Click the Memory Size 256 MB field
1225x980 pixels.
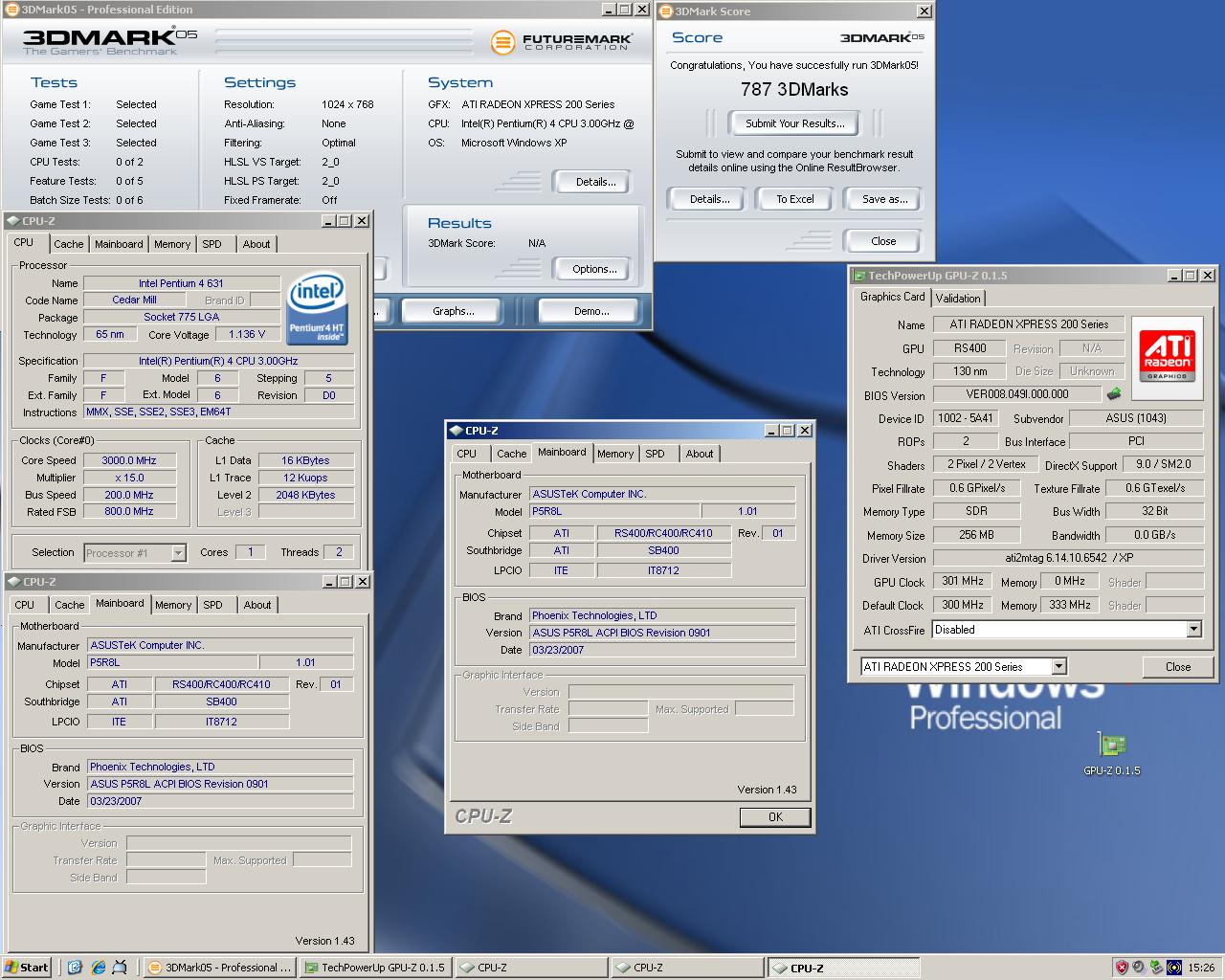[976, 535]
